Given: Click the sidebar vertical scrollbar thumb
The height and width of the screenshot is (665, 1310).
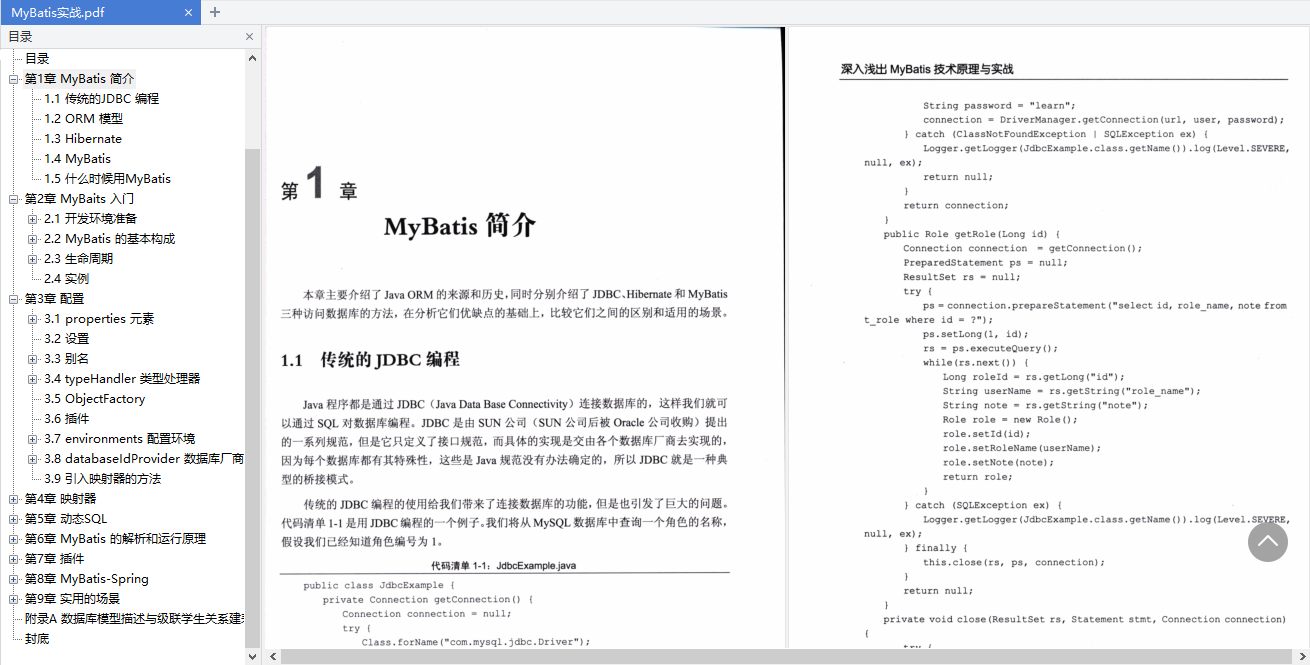Looking at the screenshot, I should click(252, 397).
